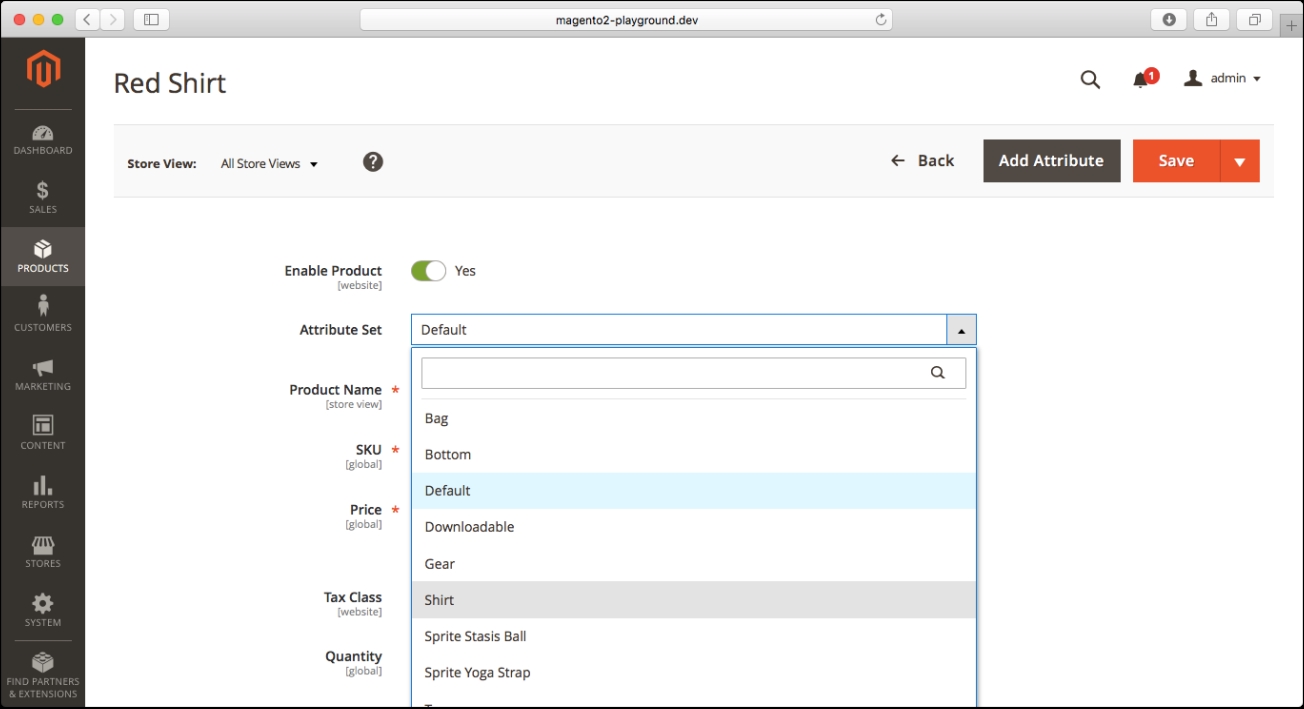Show all Safari tabs

pos(1254,19)
